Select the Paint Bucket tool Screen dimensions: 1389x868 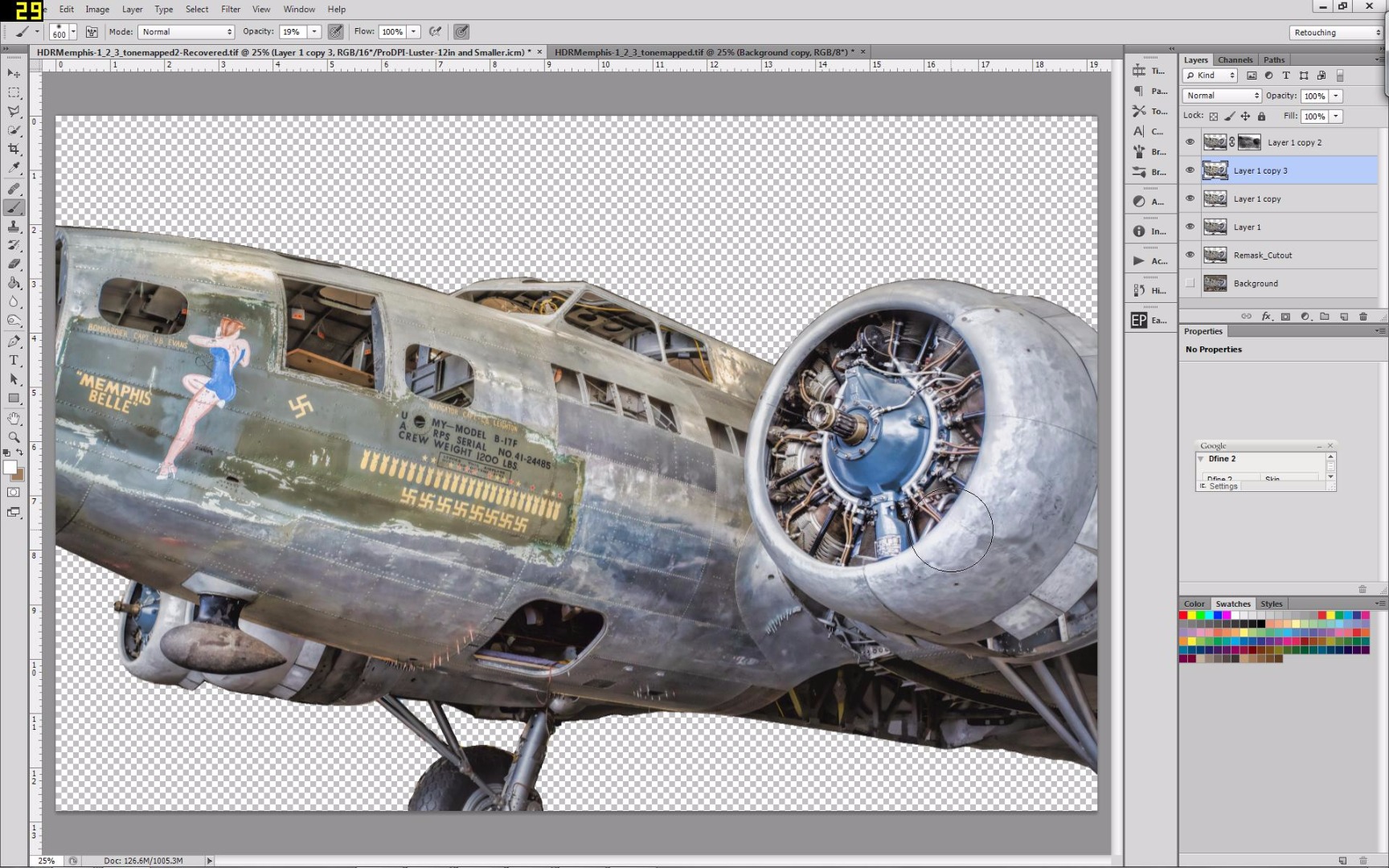coord(14,283)
